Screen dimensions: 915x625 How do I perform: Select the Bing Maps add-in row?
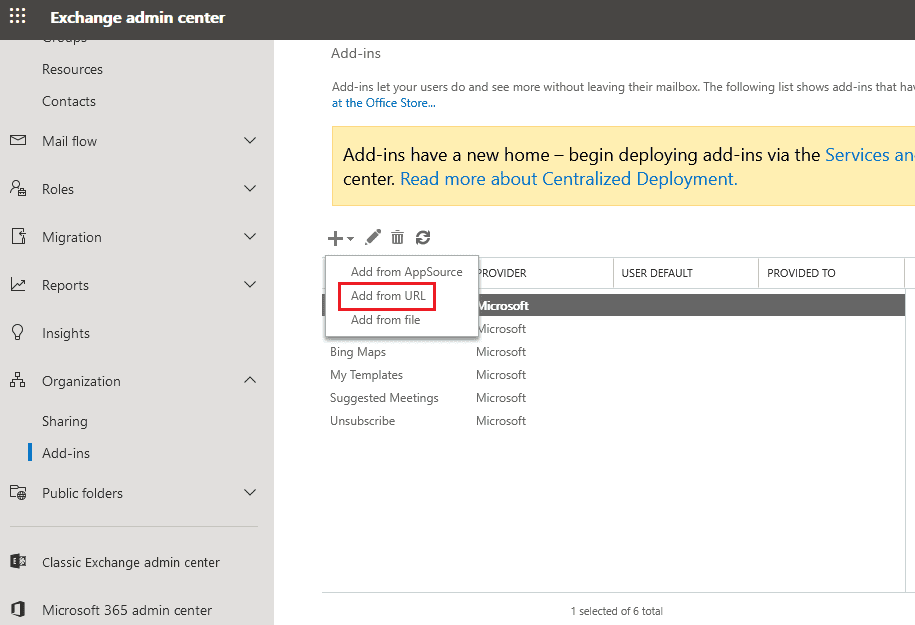(358, 352)
